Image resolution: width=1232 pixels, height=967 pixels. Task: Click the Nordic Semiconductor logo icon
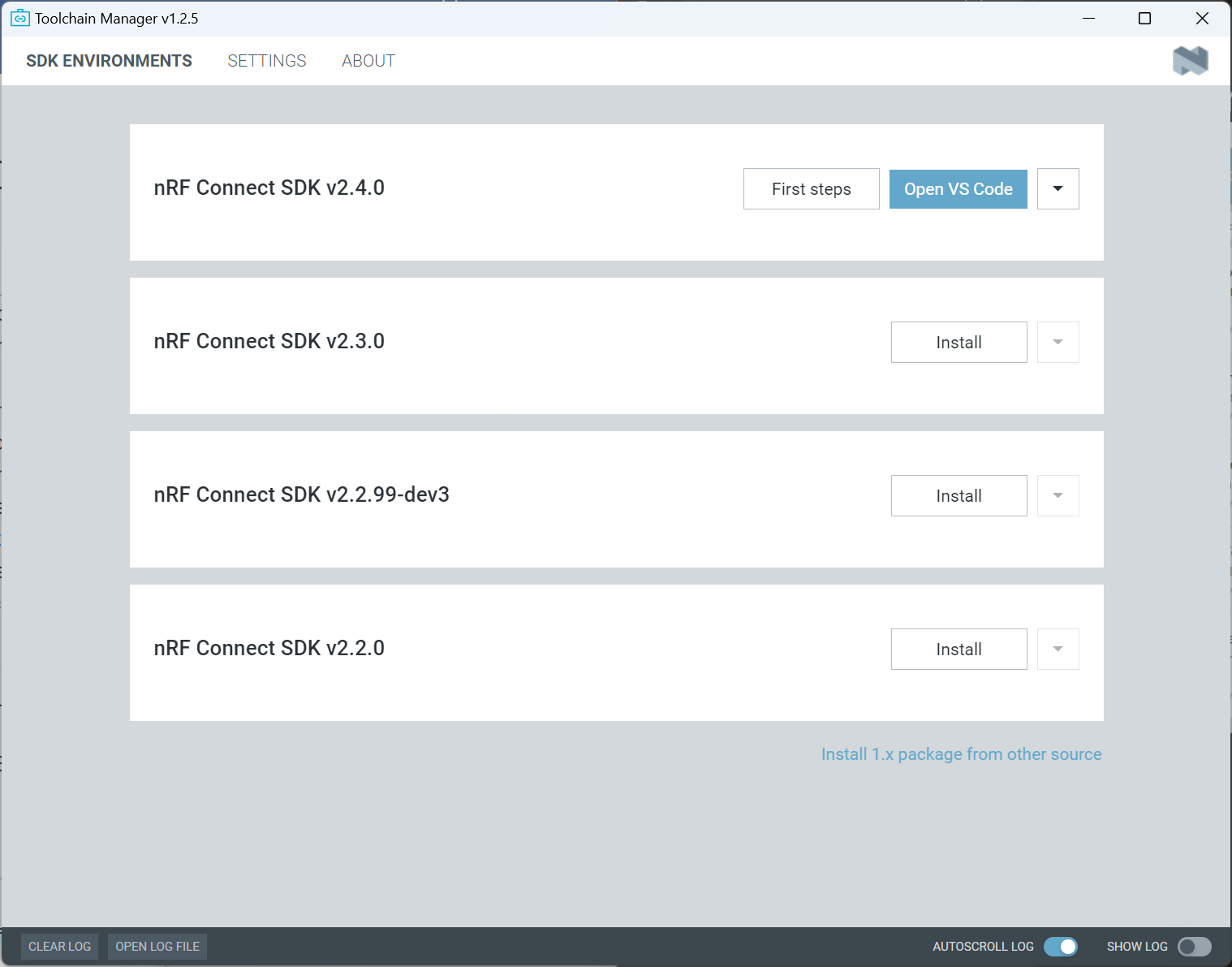1191,61
